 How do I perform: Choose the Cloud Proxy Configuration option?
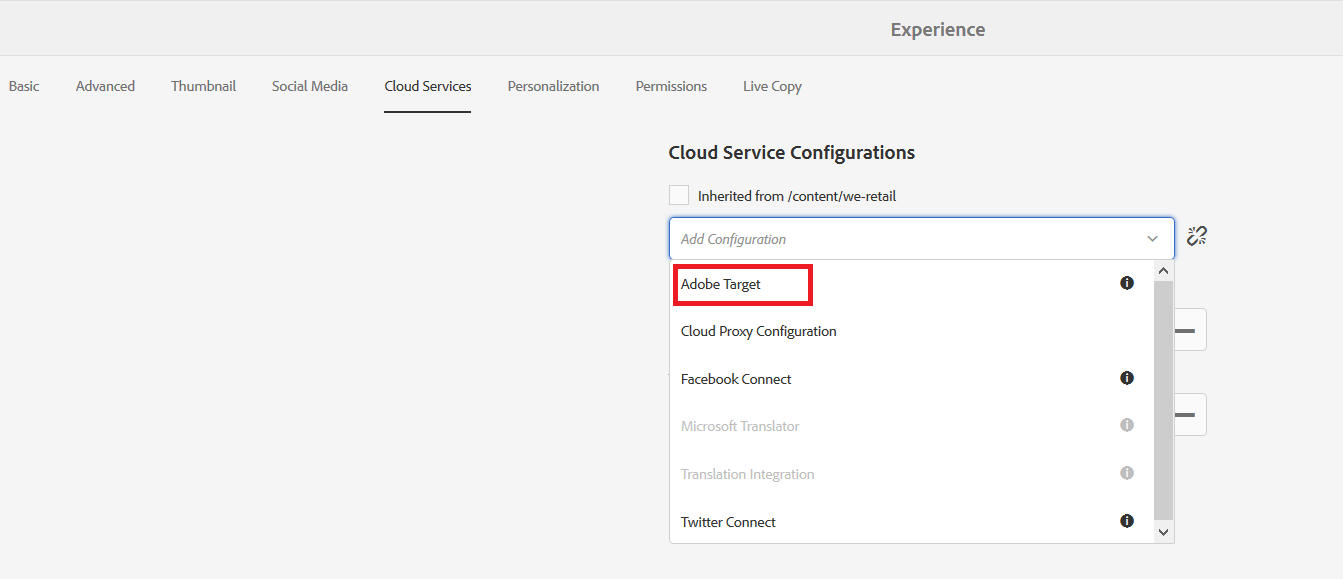pyautogui.click(x=758, y=331)
